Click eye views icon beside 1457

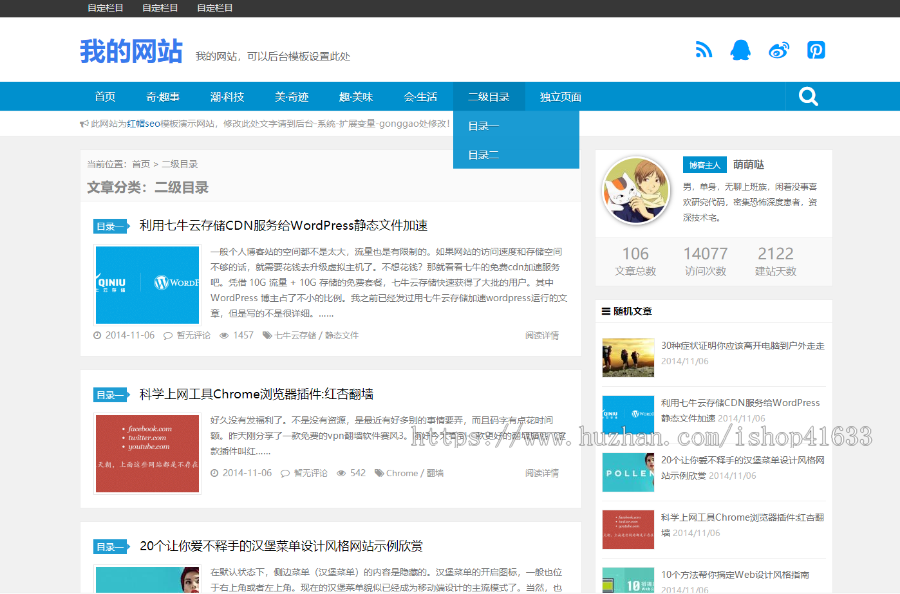[224, 335]
